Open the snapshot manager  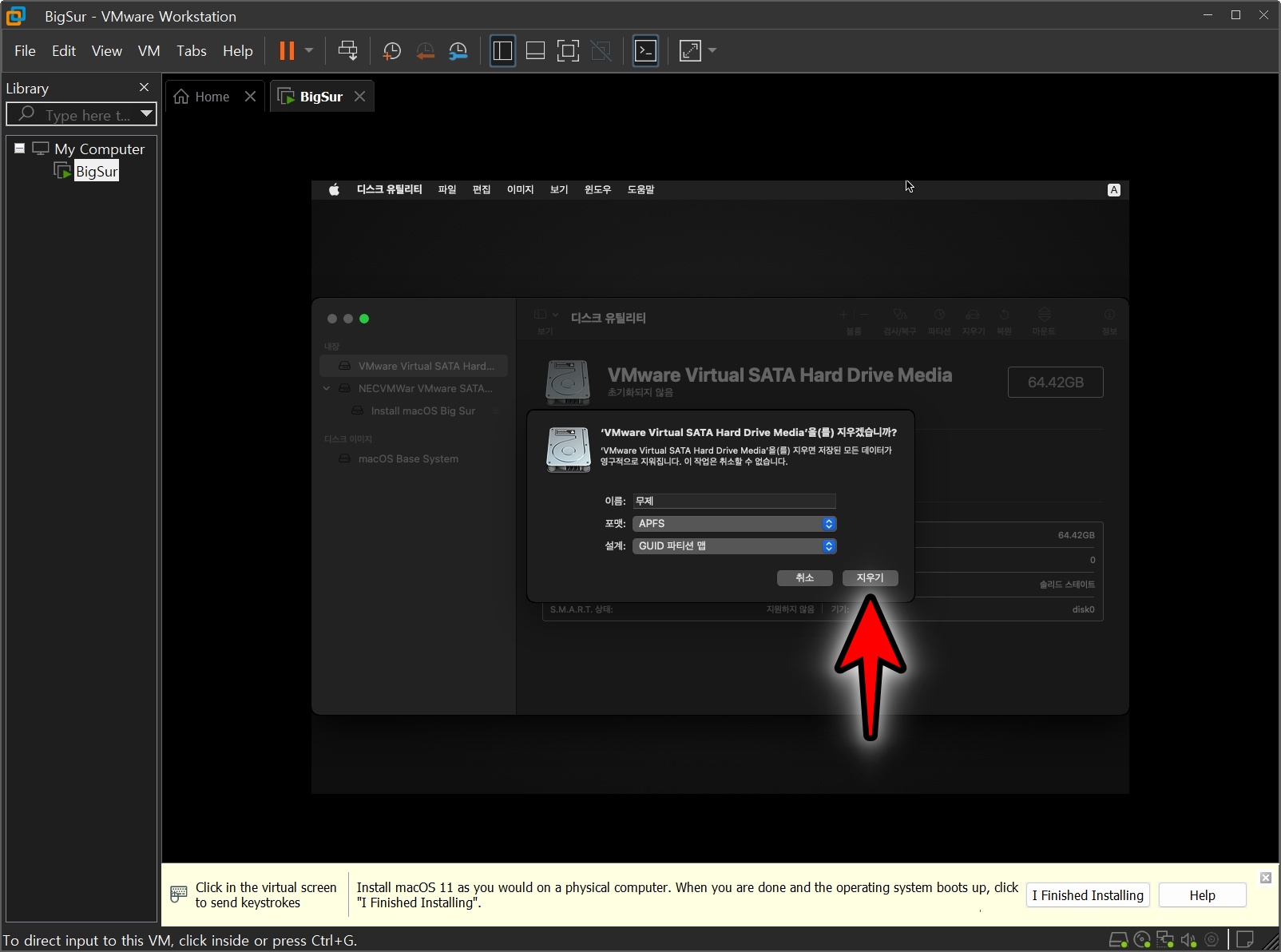458,51
